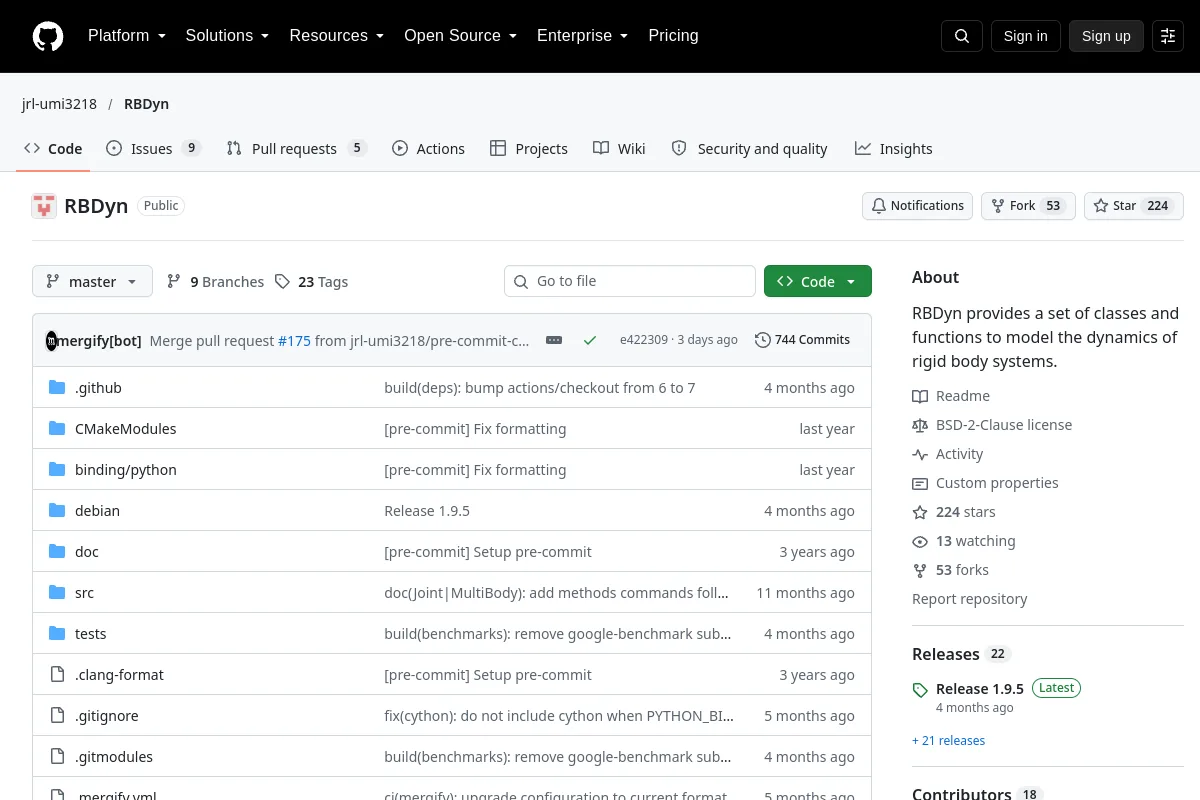This screenshot has width=1200, height=800.
Task: Open pull request #175 link
Action: tap(294, 340)
